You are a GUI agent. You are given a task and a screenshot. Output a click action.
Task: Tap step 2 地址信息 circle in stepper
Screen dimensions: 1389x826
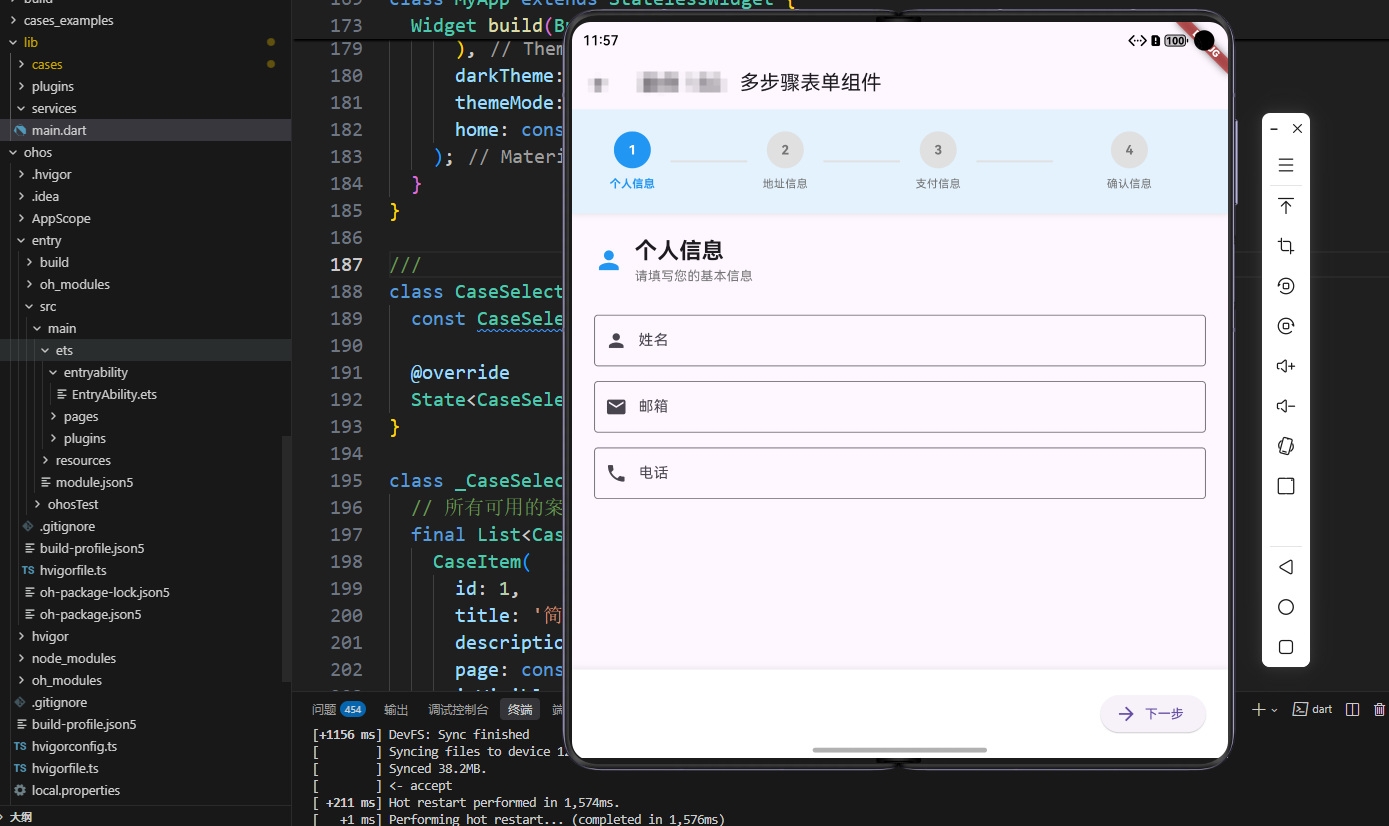785,150
